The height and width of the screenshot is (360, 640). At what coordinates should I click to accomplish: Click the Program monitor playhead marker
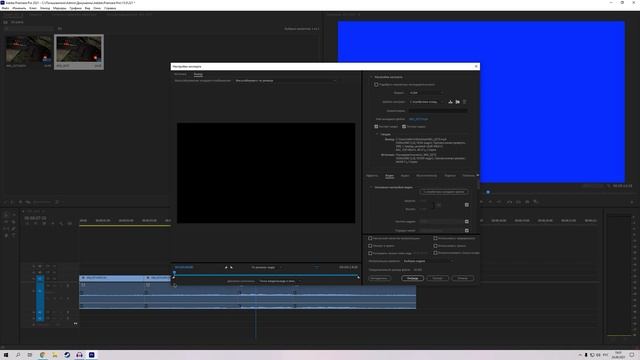tap(488, 192)
